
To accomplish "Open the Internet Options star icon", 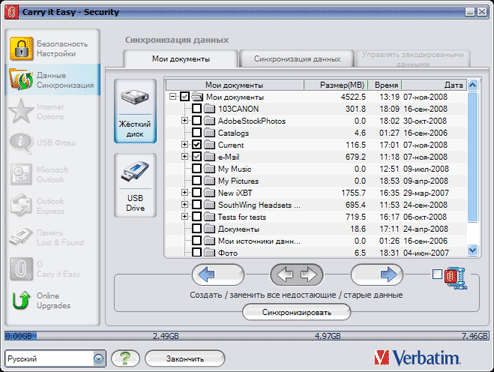I will coord(21,111).
